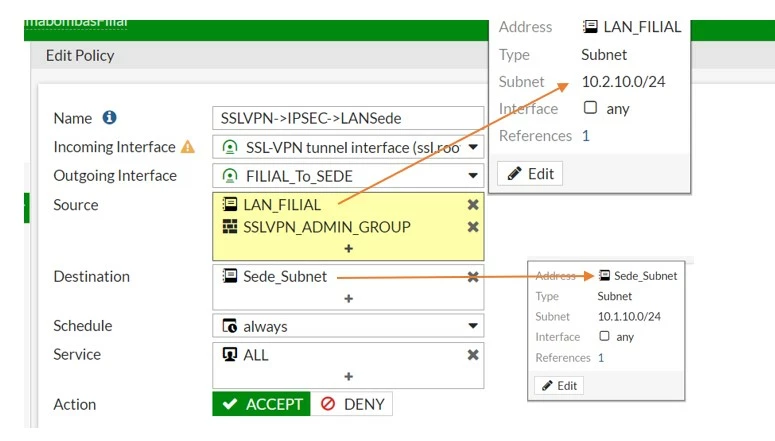Click the 10.2.10.0/24 subnet value
Image resolution: width=775 pixels, height=441 pixels.
pos(623,82)
